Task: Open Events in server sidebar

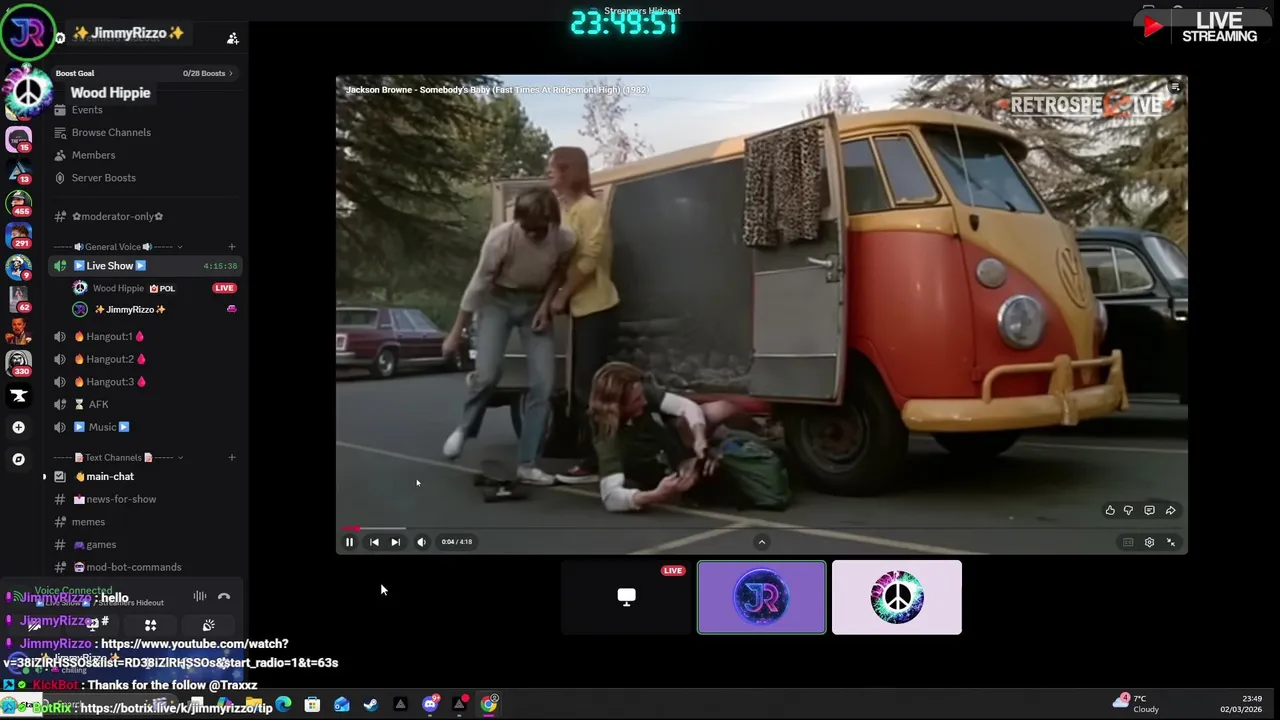Action: [x=87, y=110]
